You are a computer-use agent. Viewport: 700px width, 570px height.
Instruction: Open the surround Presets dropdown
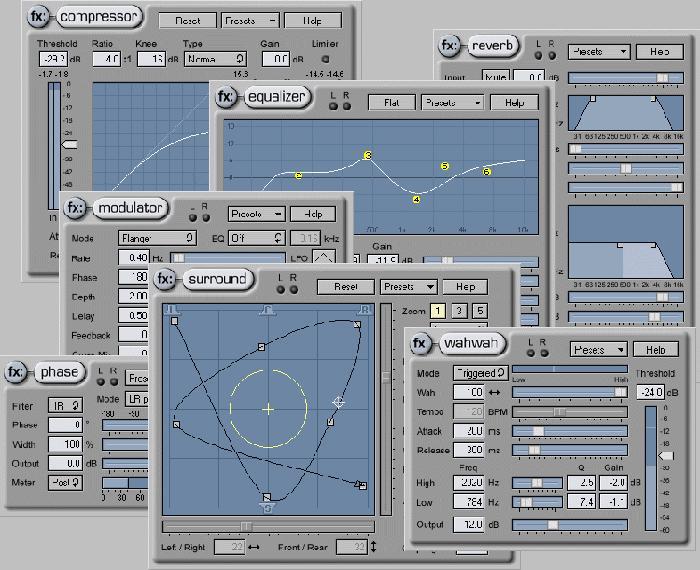point(408,287)
